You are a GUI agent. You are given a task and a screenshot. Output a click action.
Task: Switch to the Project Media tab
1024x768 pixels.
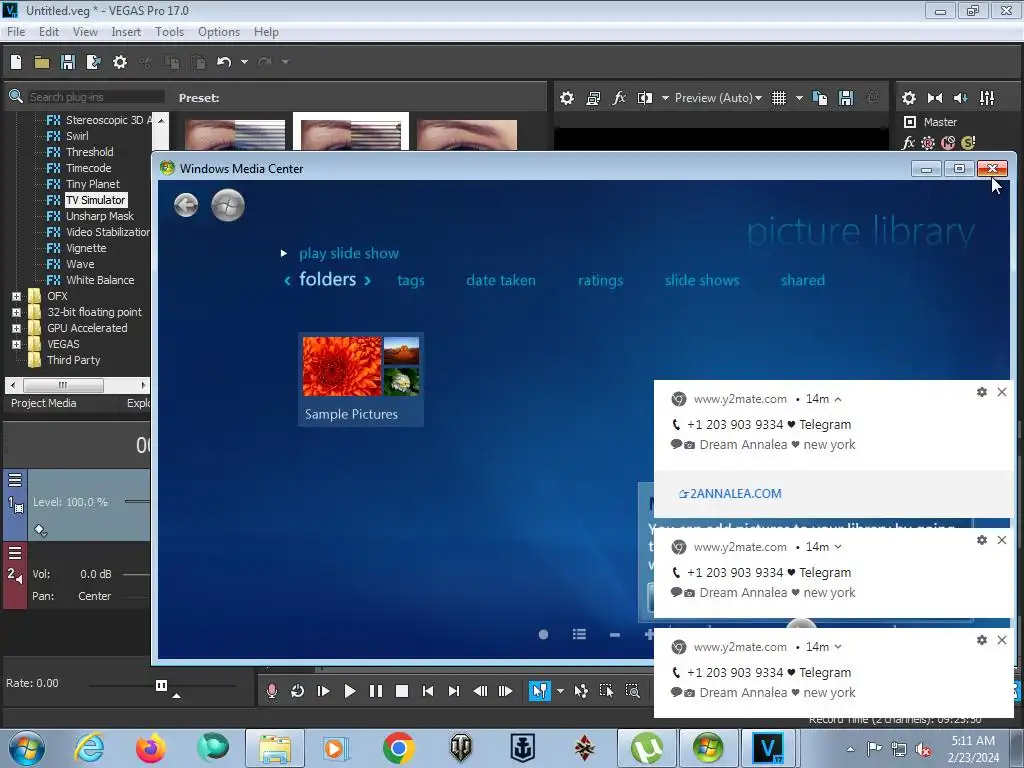(x=44, y=403)
